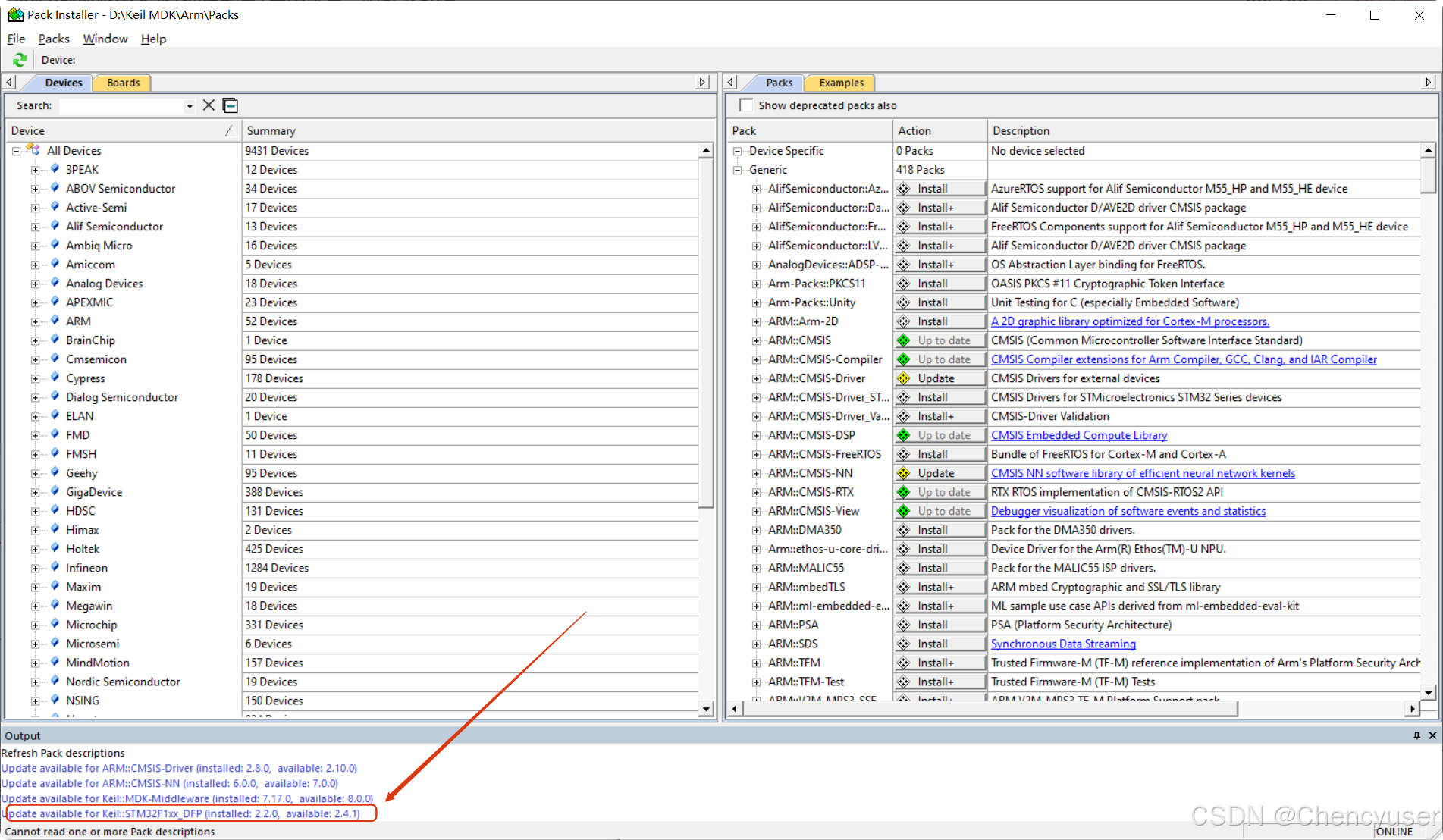
Task: Click Update button for ARM::CMSIS-Driver
Action: [x=940, y=378]
